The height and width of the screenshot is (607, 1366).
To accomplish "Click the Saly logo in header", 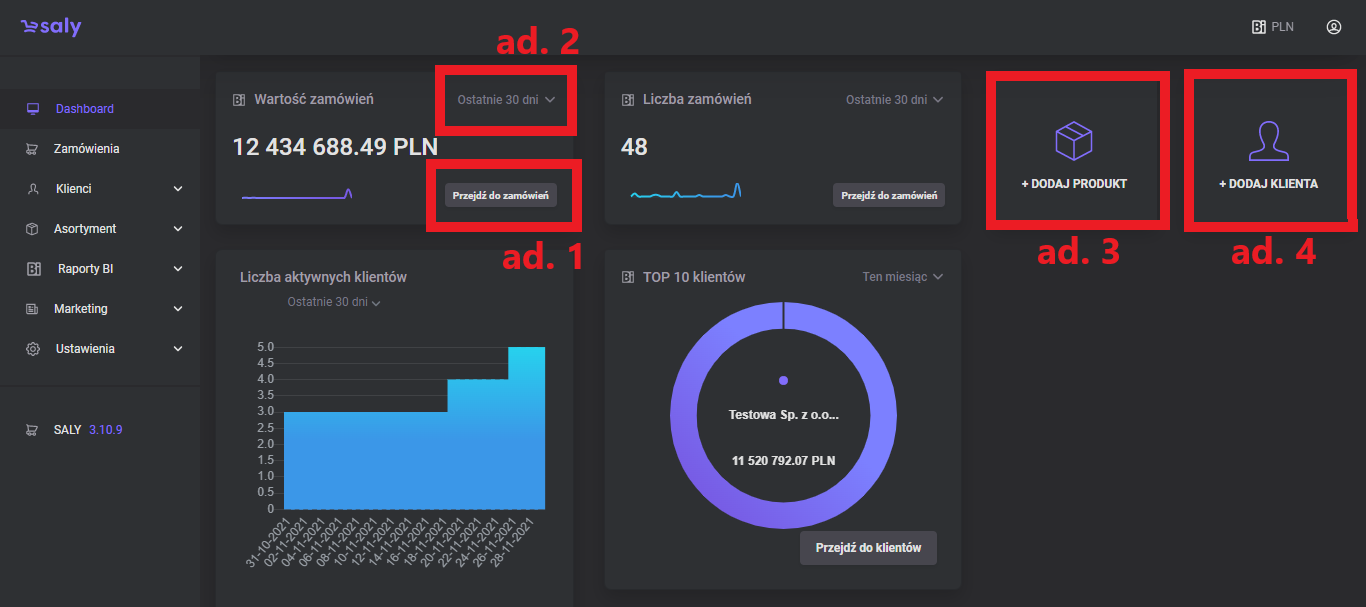I will coord(51,27).
